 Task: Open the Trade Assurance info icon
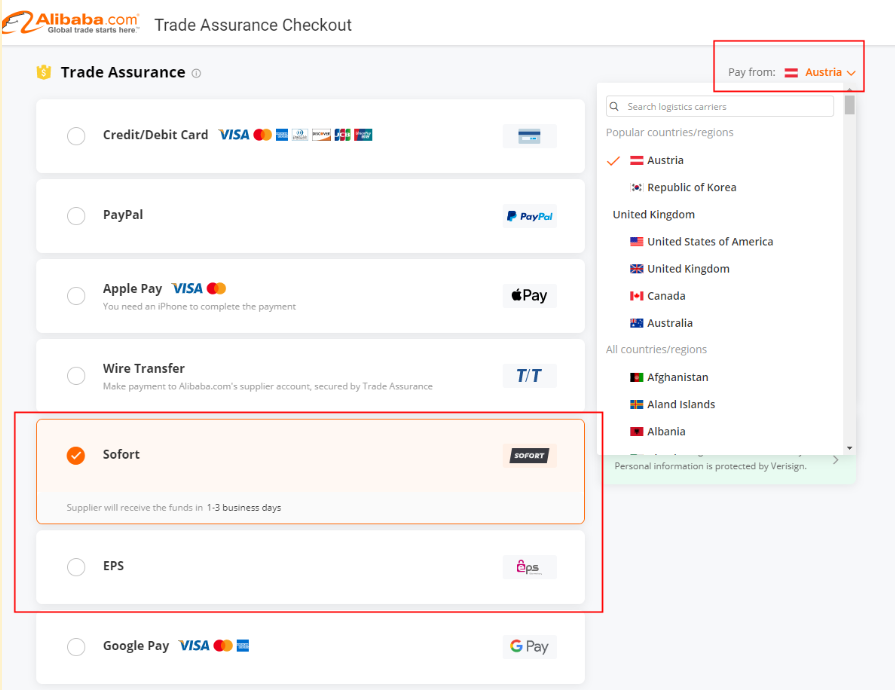(196, 73)
